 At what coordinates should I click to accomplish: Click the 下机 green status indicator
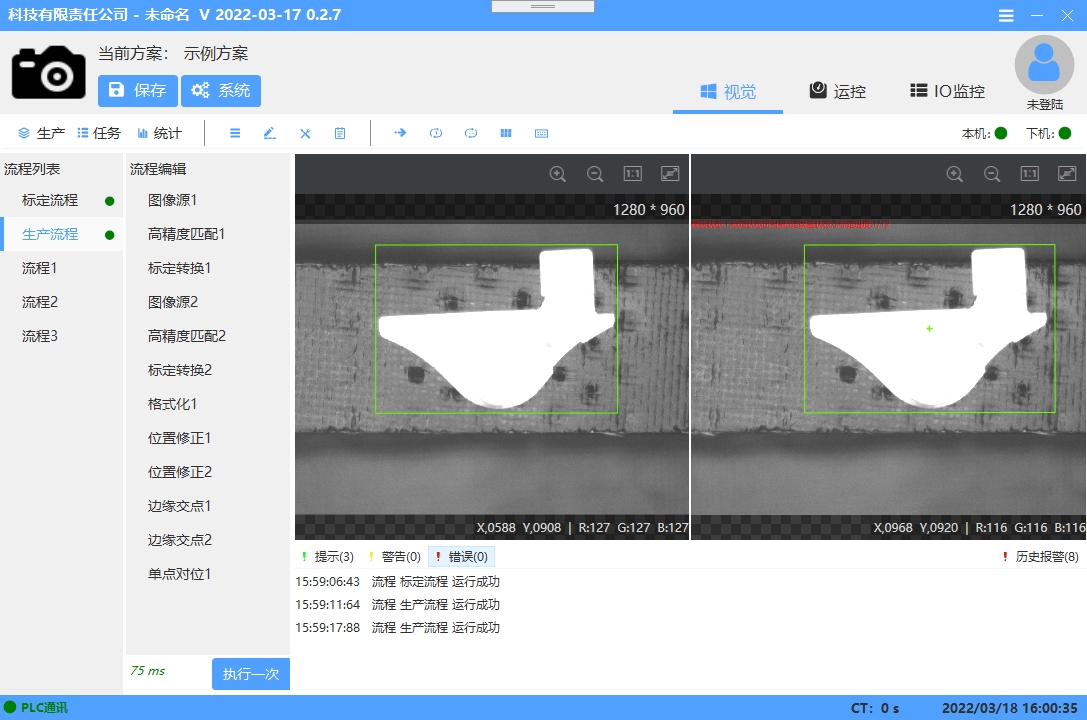click(x=1065, y=133)
